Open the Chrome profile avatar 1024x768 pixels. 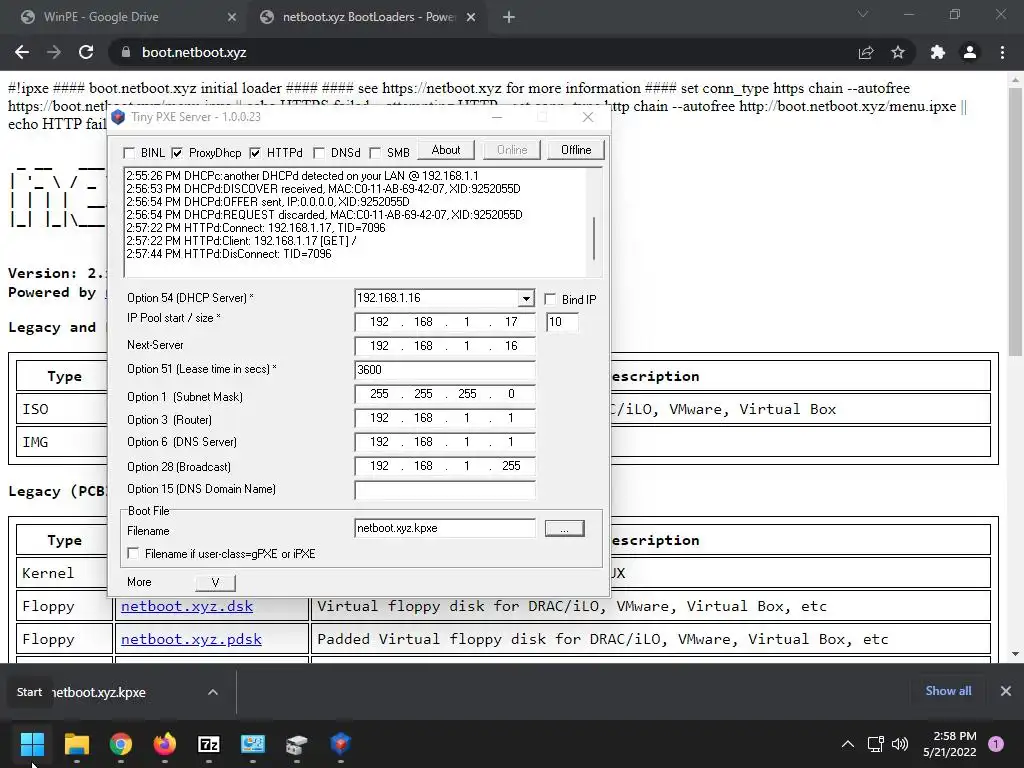(x=970, y=52)
